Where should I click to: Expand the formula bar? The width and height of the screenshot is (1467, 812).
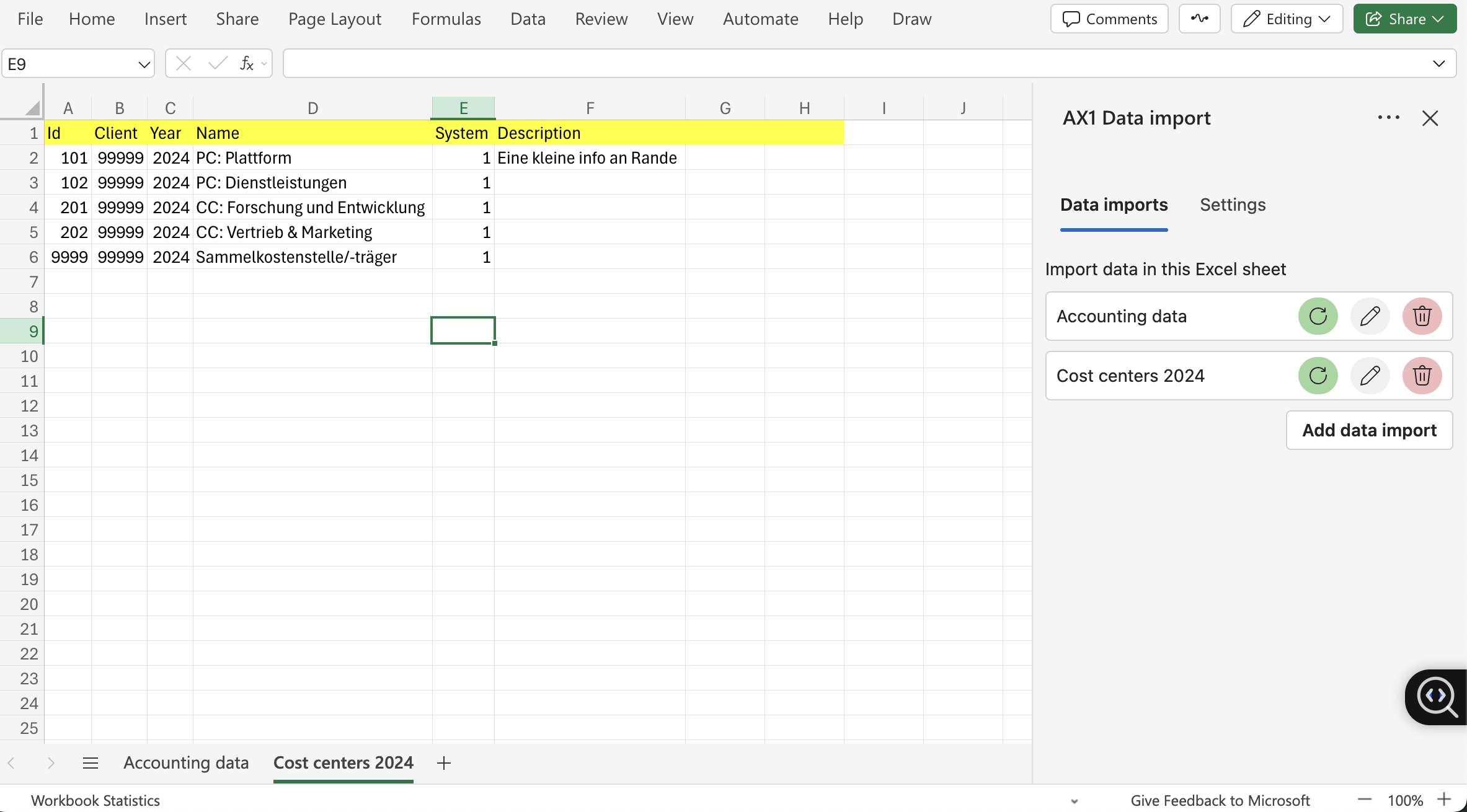pos(1439,63)
